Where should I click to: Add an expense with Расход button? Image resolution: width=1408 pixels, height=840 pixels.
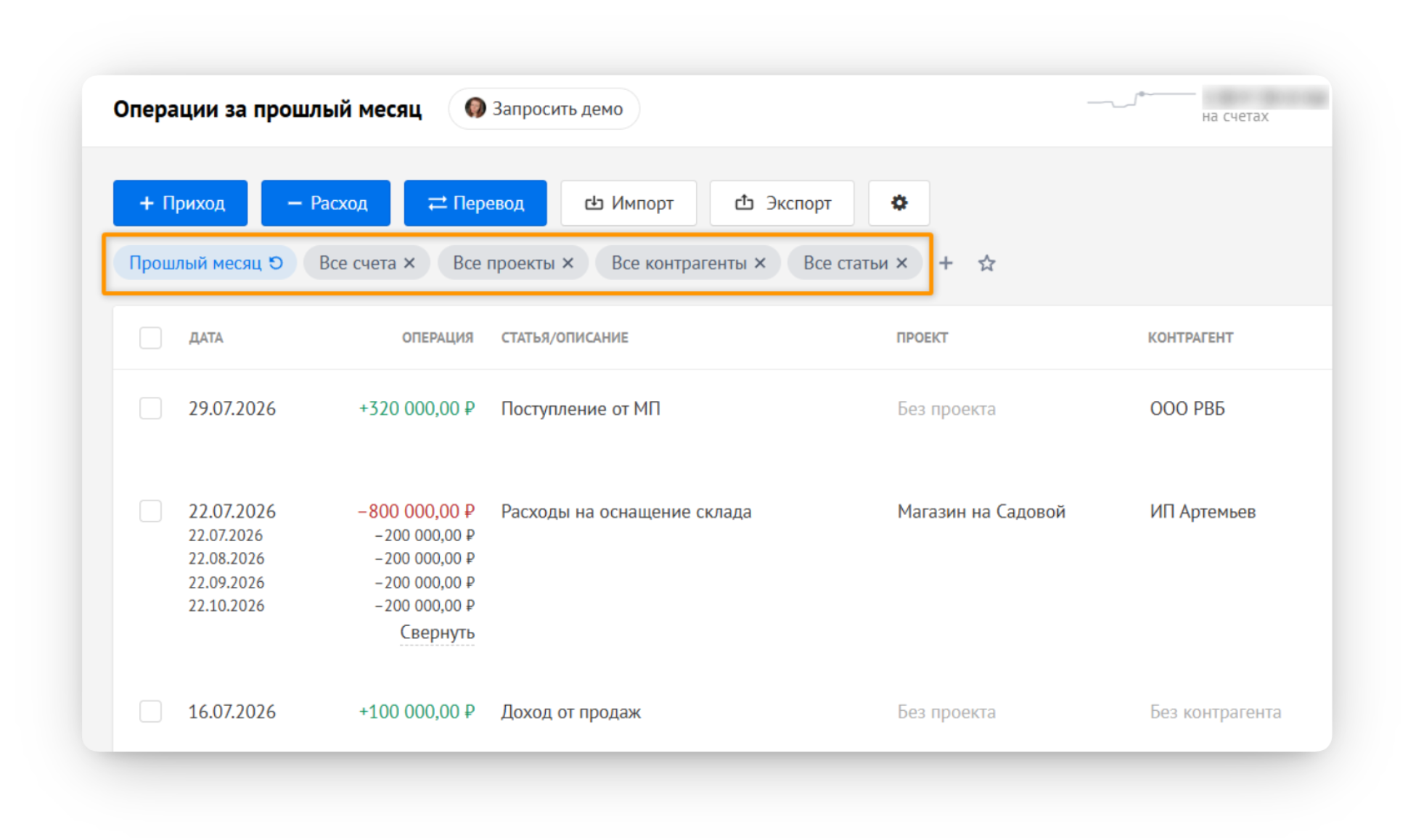coord(326,203)
